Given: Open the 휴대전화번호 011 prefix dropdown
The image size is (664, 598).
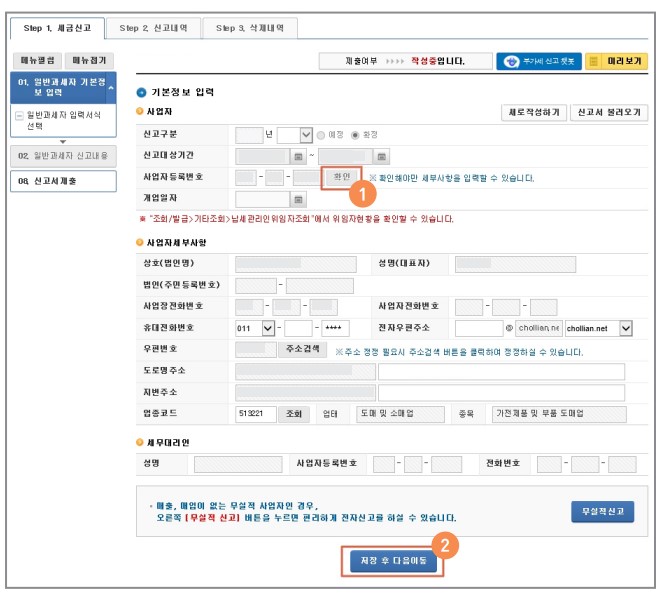Looking at the screenshot, I should [255, 328].
